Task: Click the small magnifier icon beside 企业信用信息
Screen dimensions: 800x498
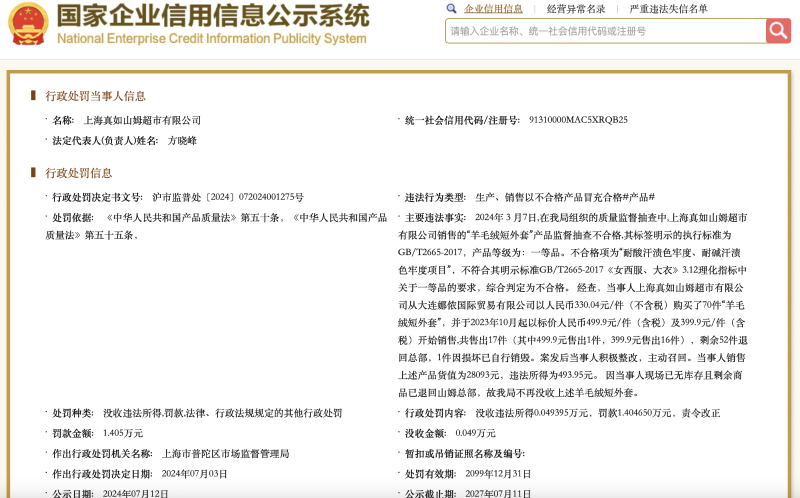Action: 451,9
